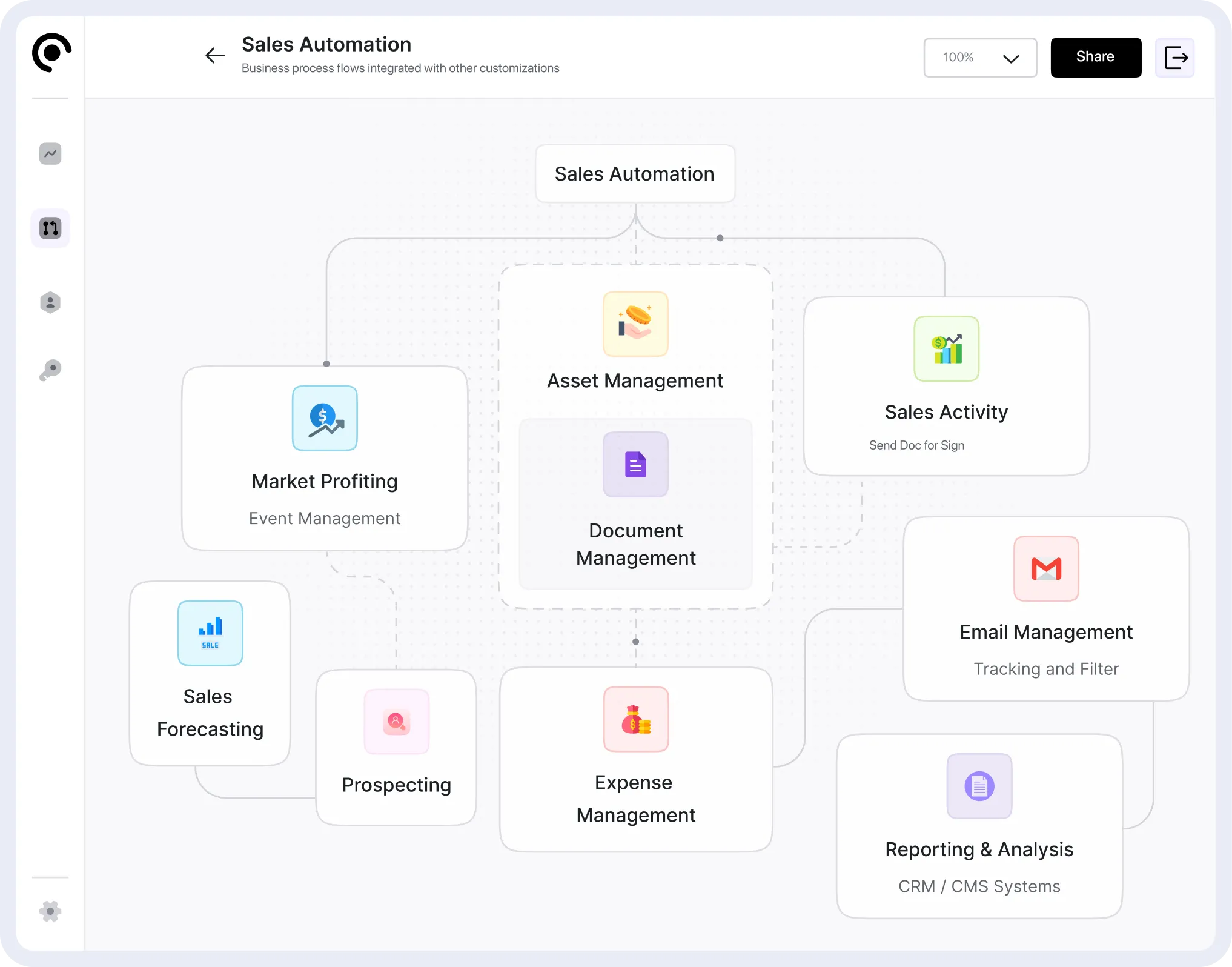Click the back arrow beside the page title
Viewport: 1232px width, 967px height.
[x=215, y=56]
